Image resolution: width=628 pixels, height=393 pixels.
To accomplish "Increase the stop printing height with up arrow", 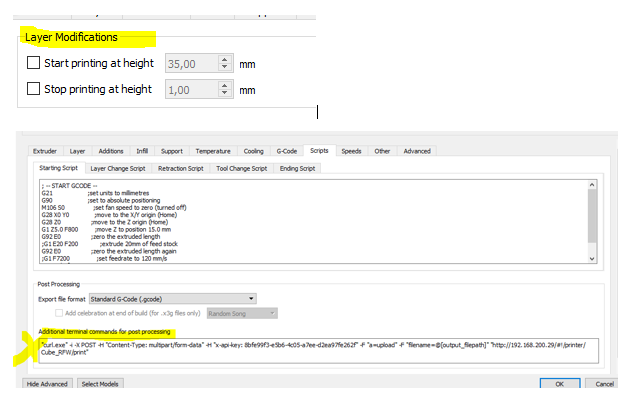I will 225,85.
